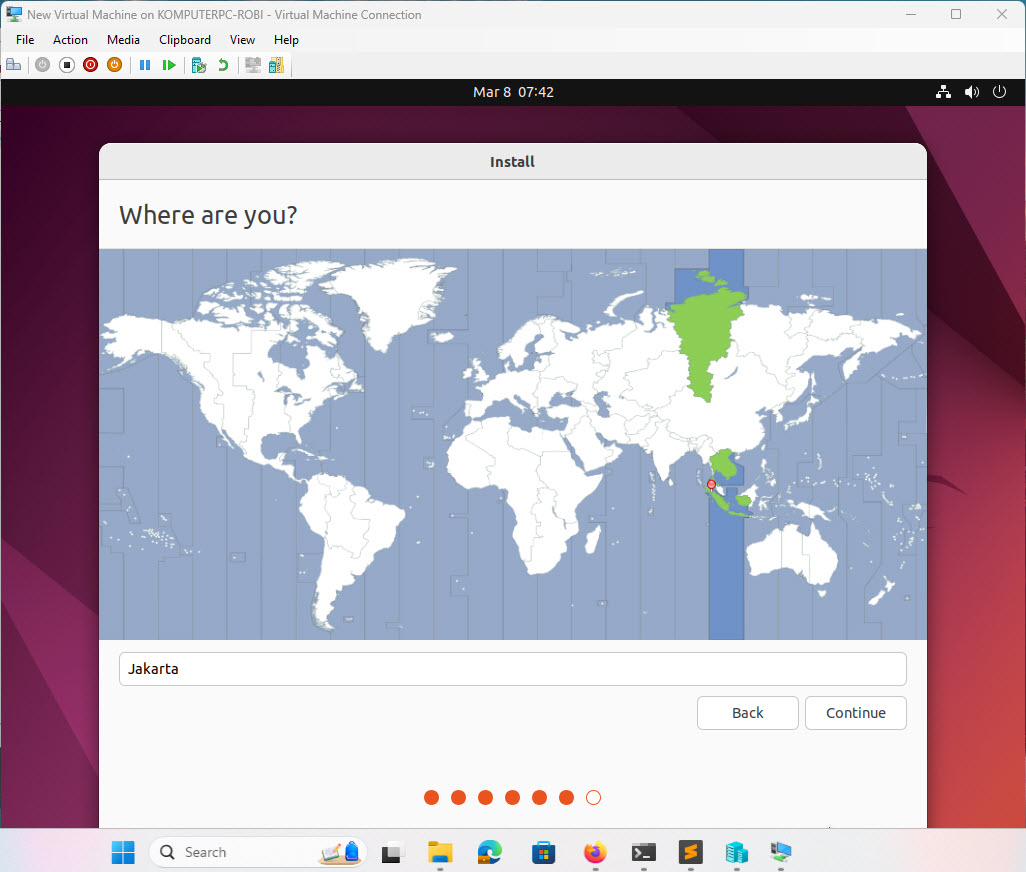
Task: Send Ctrl+Alt+Delete to the virtual machine
Action: [x=14, y=64]
